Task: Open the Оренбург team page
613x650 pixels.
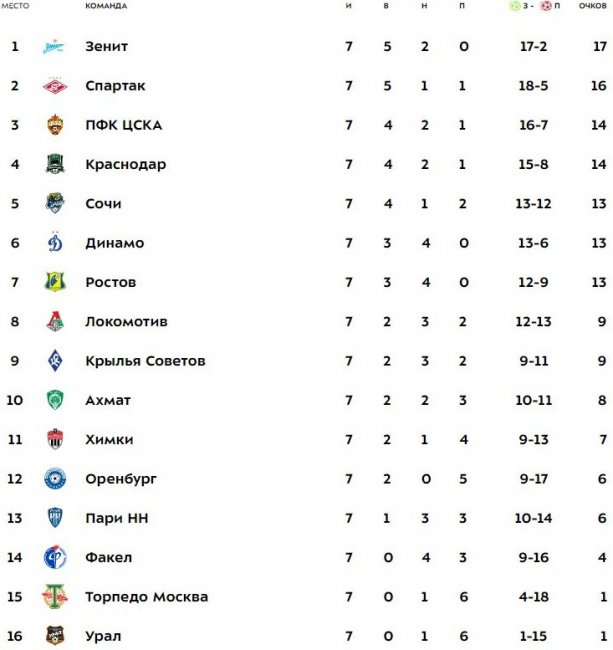Action: 121,479
